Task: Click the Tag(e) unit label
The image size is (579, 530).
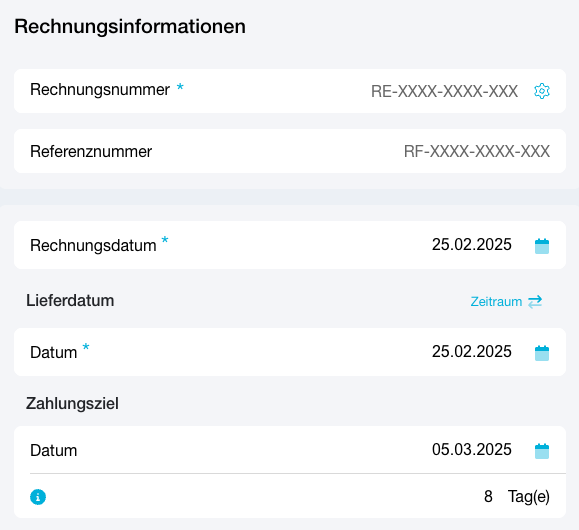Action: [529, 497]
